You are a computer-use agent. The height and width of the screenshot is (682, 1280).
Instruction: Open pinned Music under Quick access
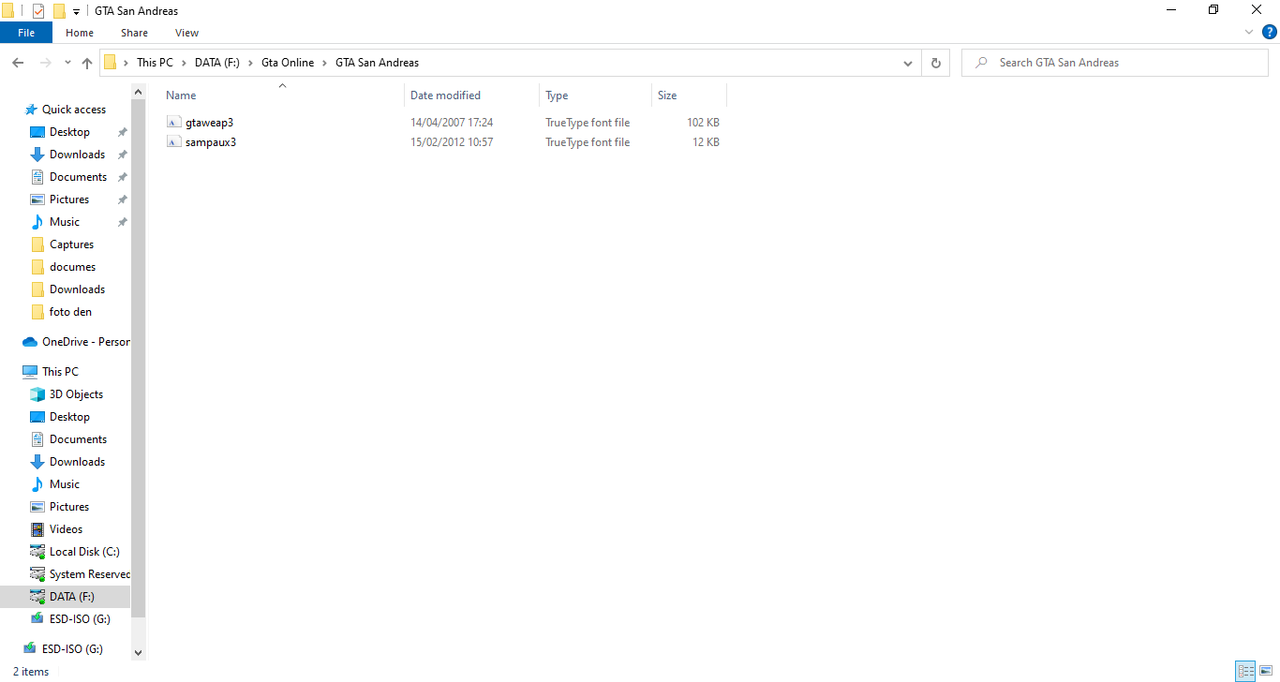point(64,222)
